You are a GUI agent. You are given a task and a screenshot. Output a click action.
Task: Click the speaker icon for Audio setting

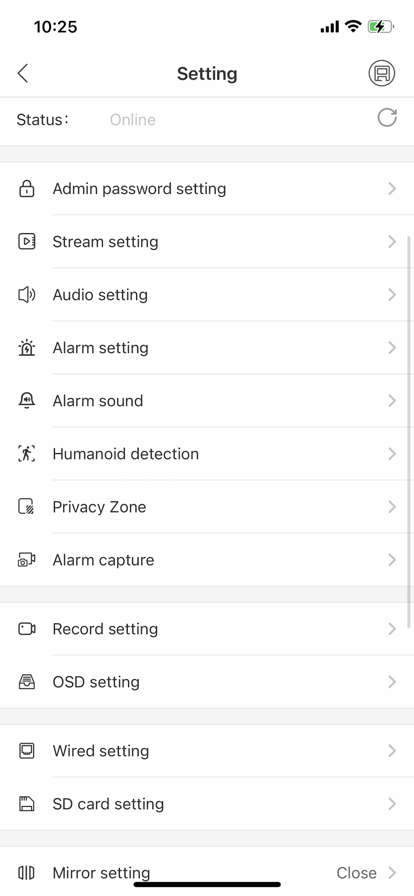pyautogui.click(x=26, y=295)
